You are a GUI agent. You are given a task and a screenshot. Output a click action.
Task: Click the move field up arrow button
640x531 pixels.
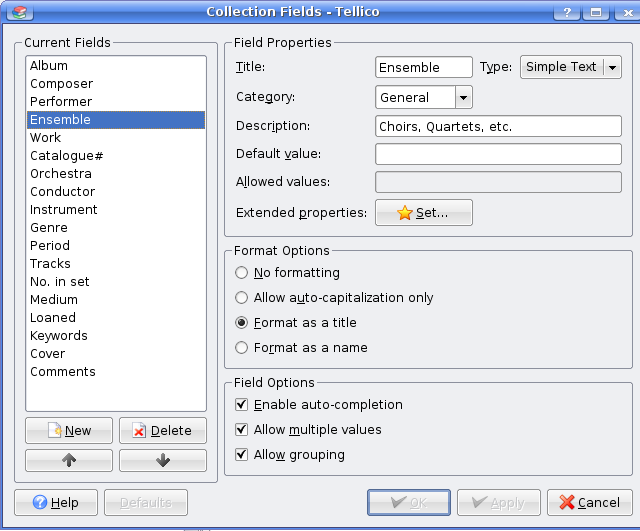coord(68,461)
